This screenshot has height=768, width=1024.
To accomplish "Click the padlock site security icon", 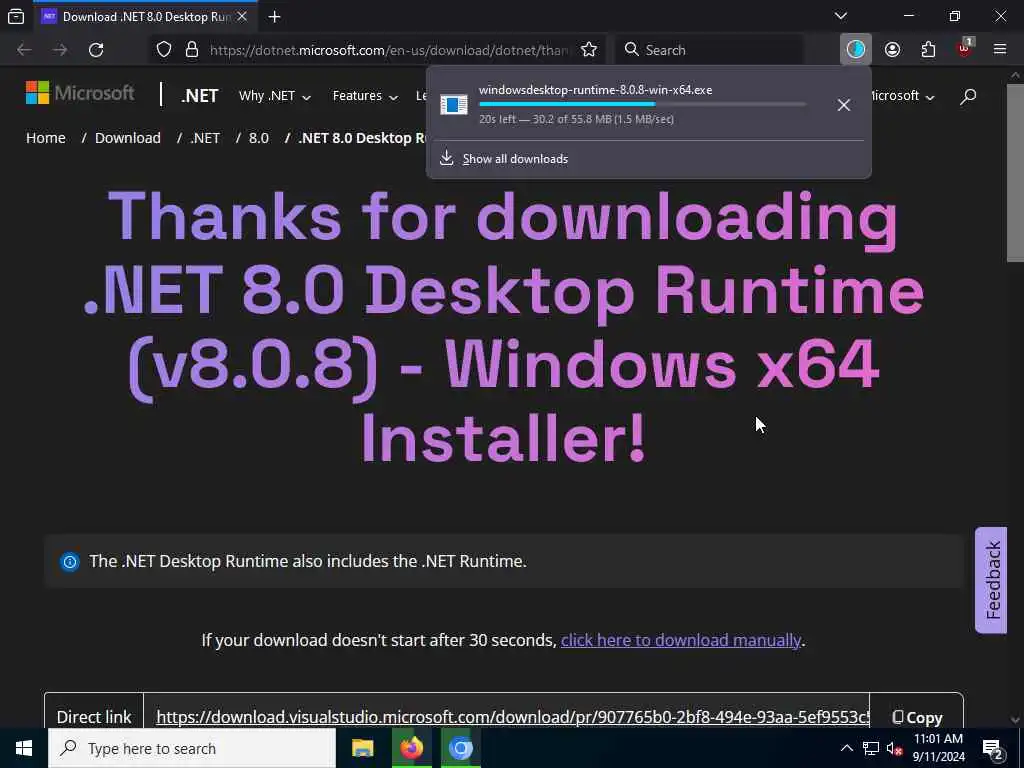I will tap(191, 50).
